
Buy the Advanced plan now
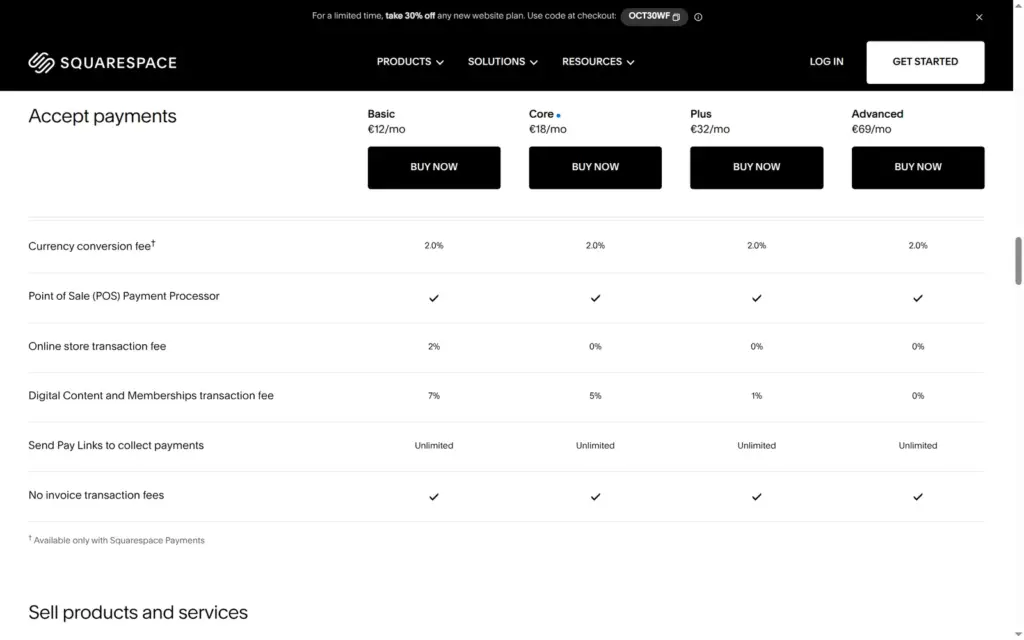[918, 167]
